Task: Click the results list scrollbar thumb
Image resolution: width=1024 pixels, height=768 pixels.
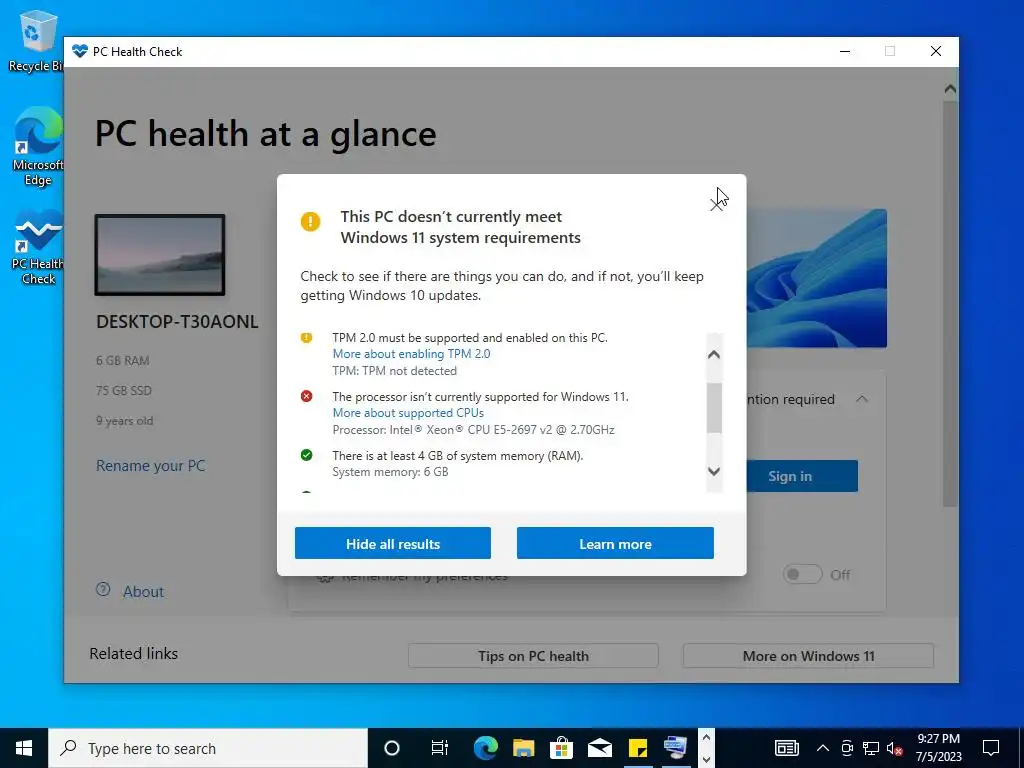Action: pos(714,408)
